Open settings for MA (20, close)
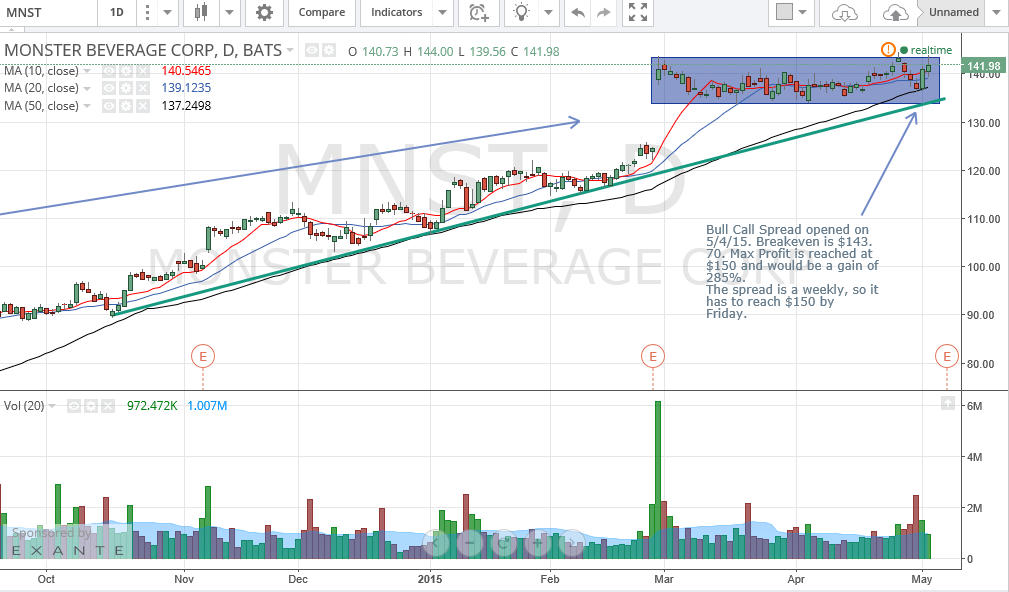This screenshot has height=592, width=1009. click(125, 88)
